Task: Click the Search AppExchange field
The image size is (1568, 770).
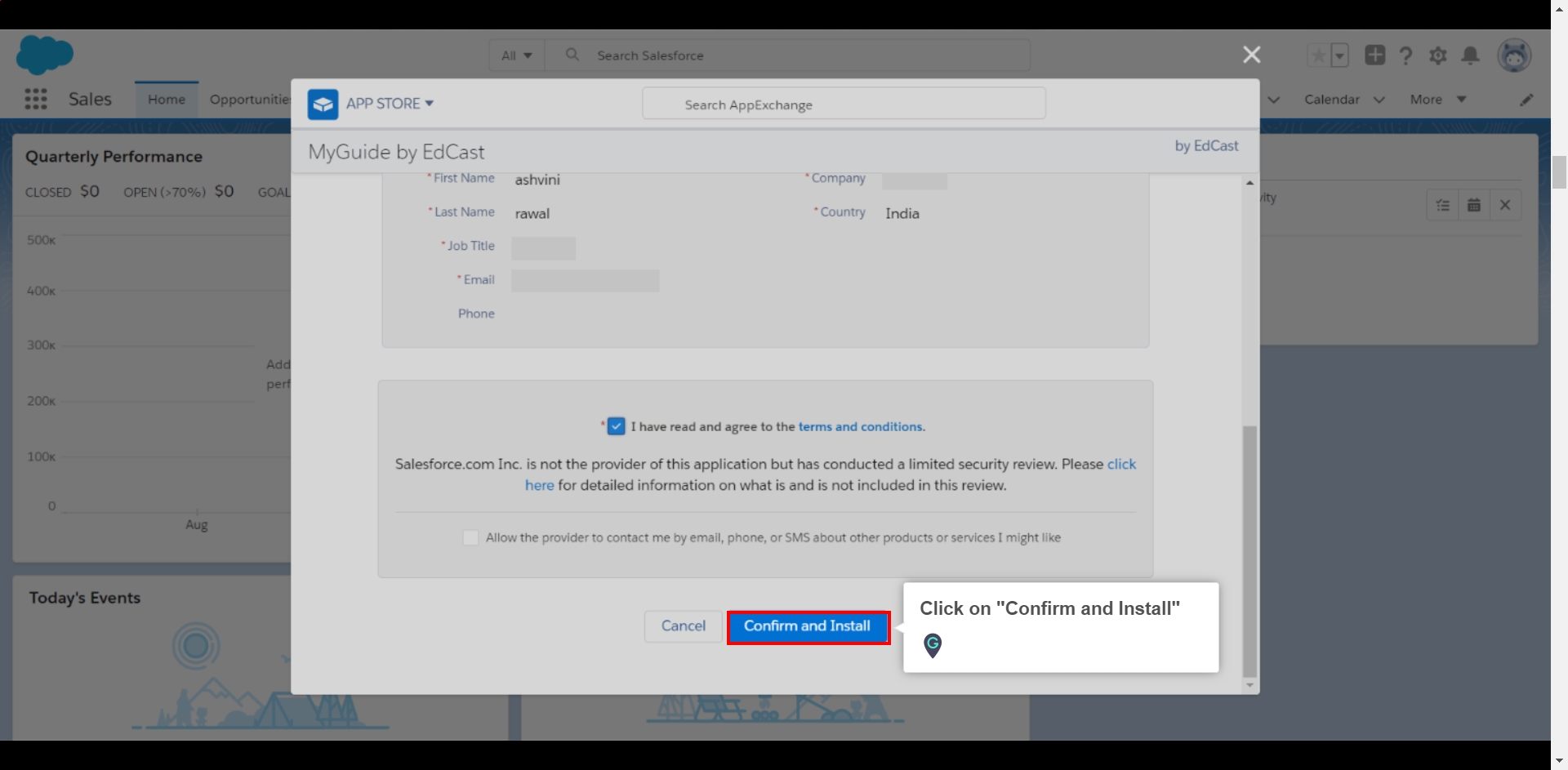Action: tap(844, 104)
